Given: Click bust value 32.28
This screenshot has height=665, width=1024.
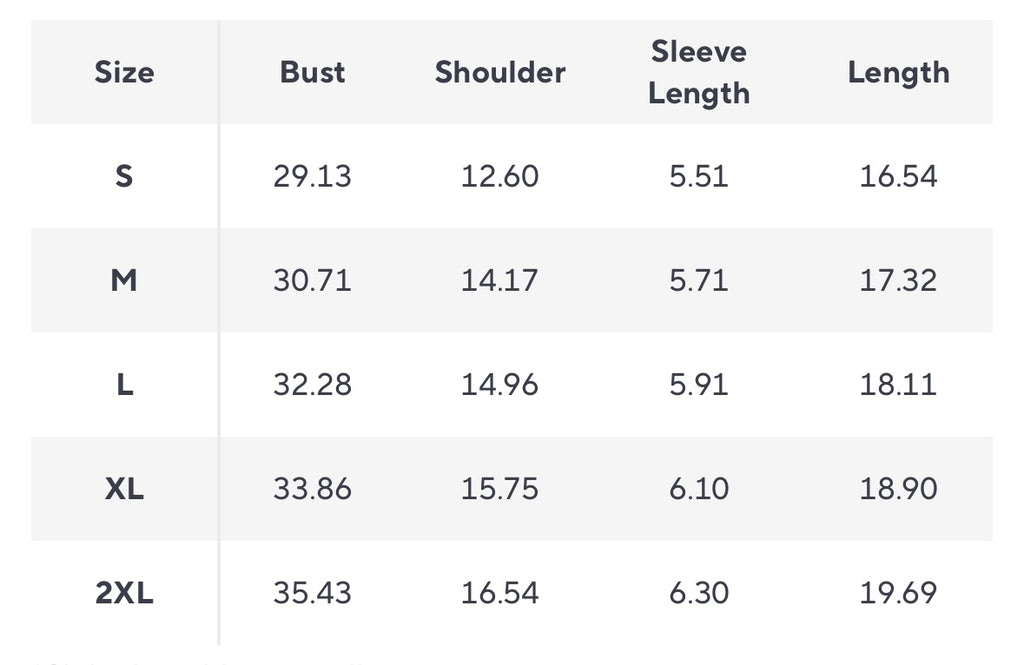Looking at the screenshot, I should [312, 384].
